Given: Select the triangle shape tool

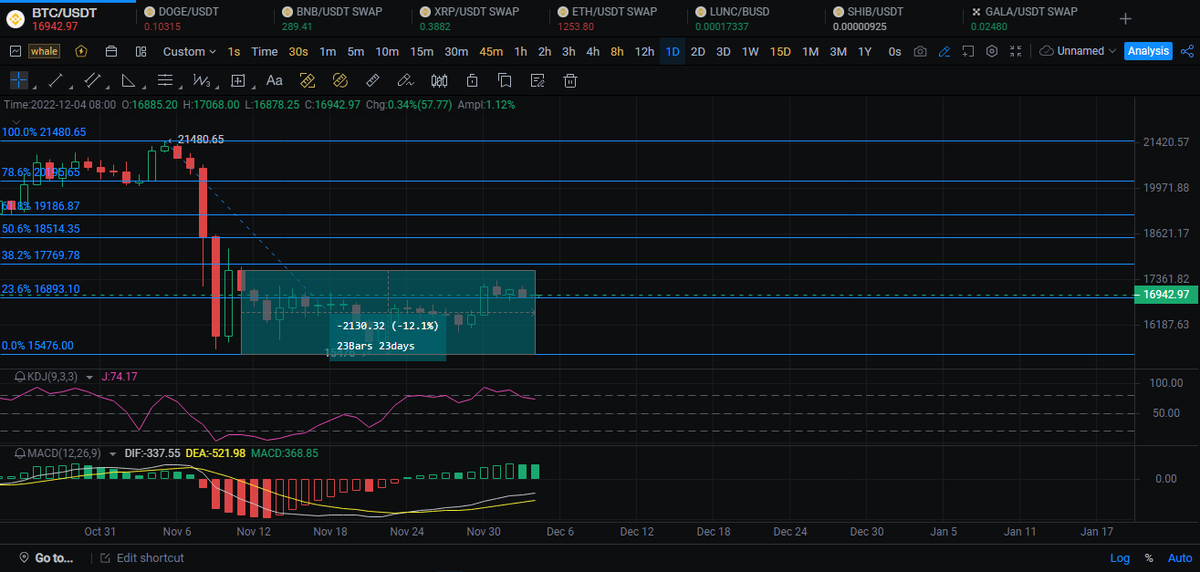Looking at the screenshot, I should pos(128,80).
